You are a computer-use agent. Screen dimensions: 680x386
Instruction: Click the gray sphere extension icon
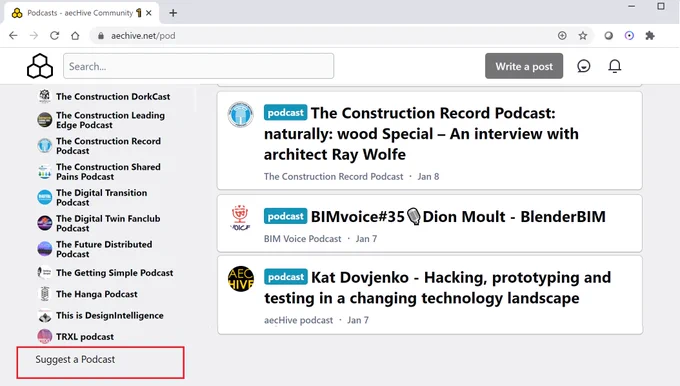click(608, 36)
